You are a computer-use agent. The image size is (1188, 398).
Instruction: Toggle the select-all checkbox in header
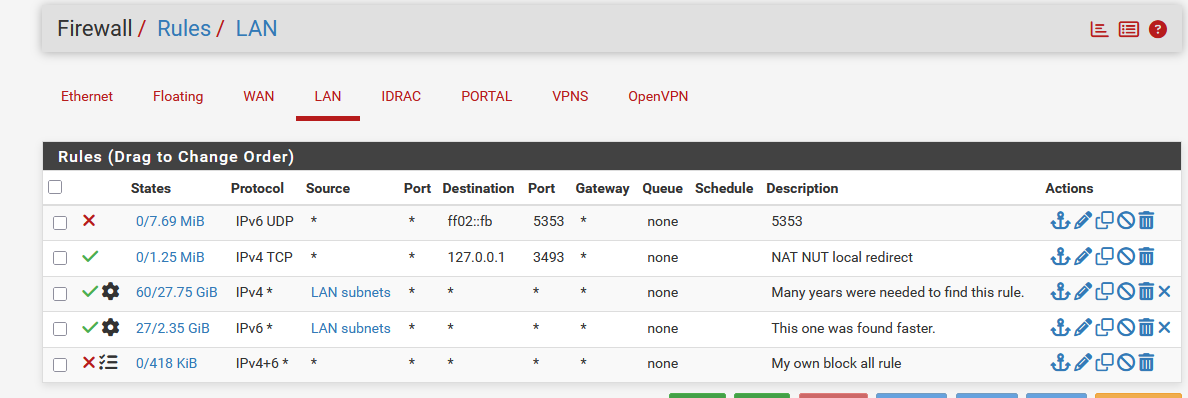(55, 186)
